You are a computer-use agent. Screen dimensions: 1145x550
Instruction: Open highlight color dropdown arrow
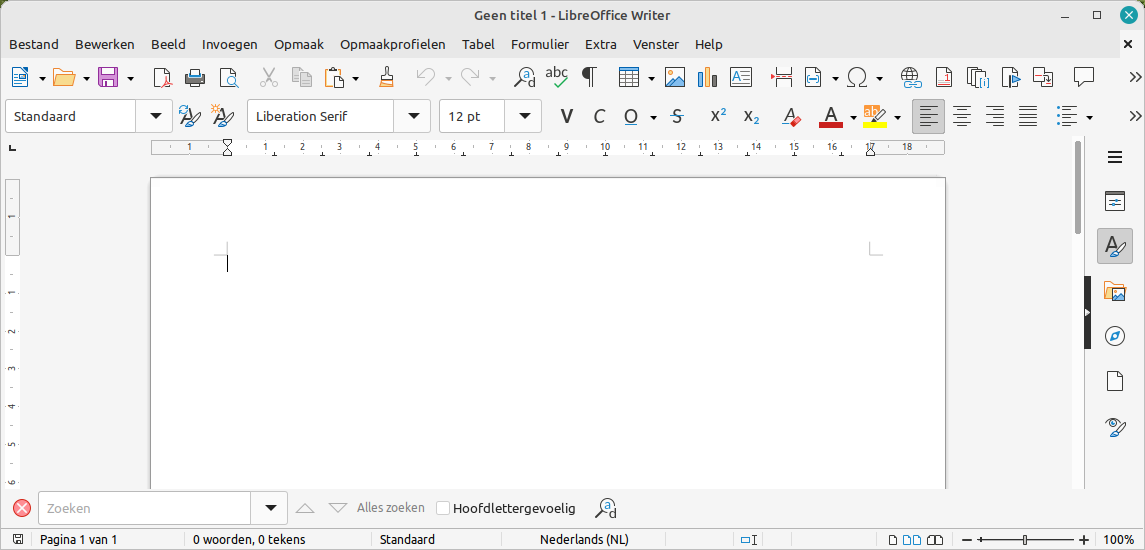point(897,117)
